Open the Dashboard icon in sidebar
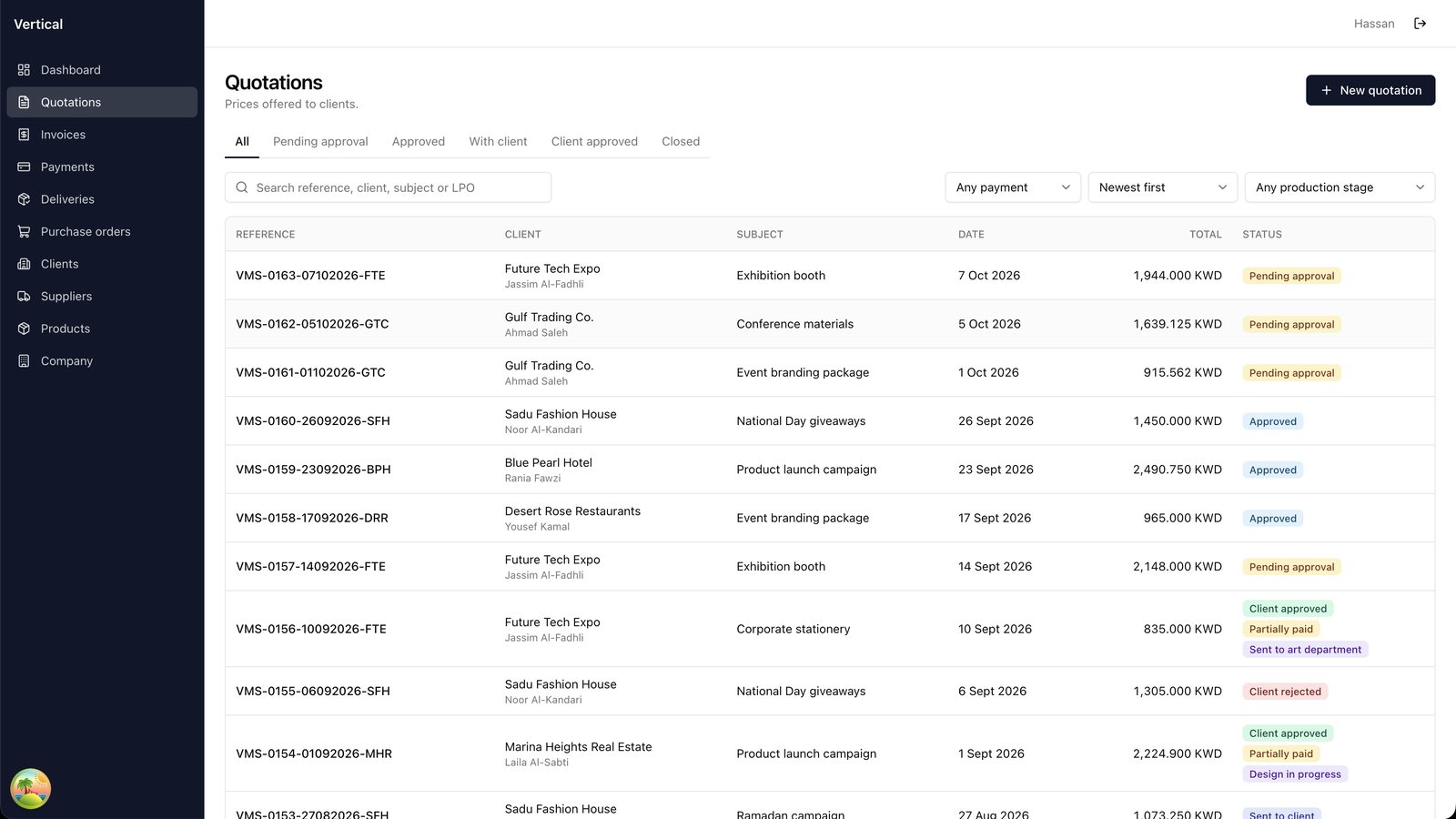 coord(24,70)
